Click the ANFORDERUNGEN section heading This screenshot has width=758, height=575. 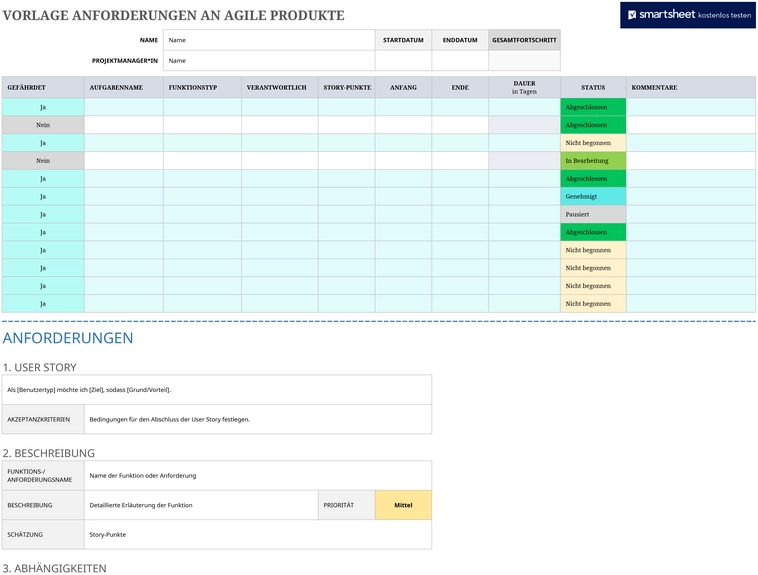(68, 338)
